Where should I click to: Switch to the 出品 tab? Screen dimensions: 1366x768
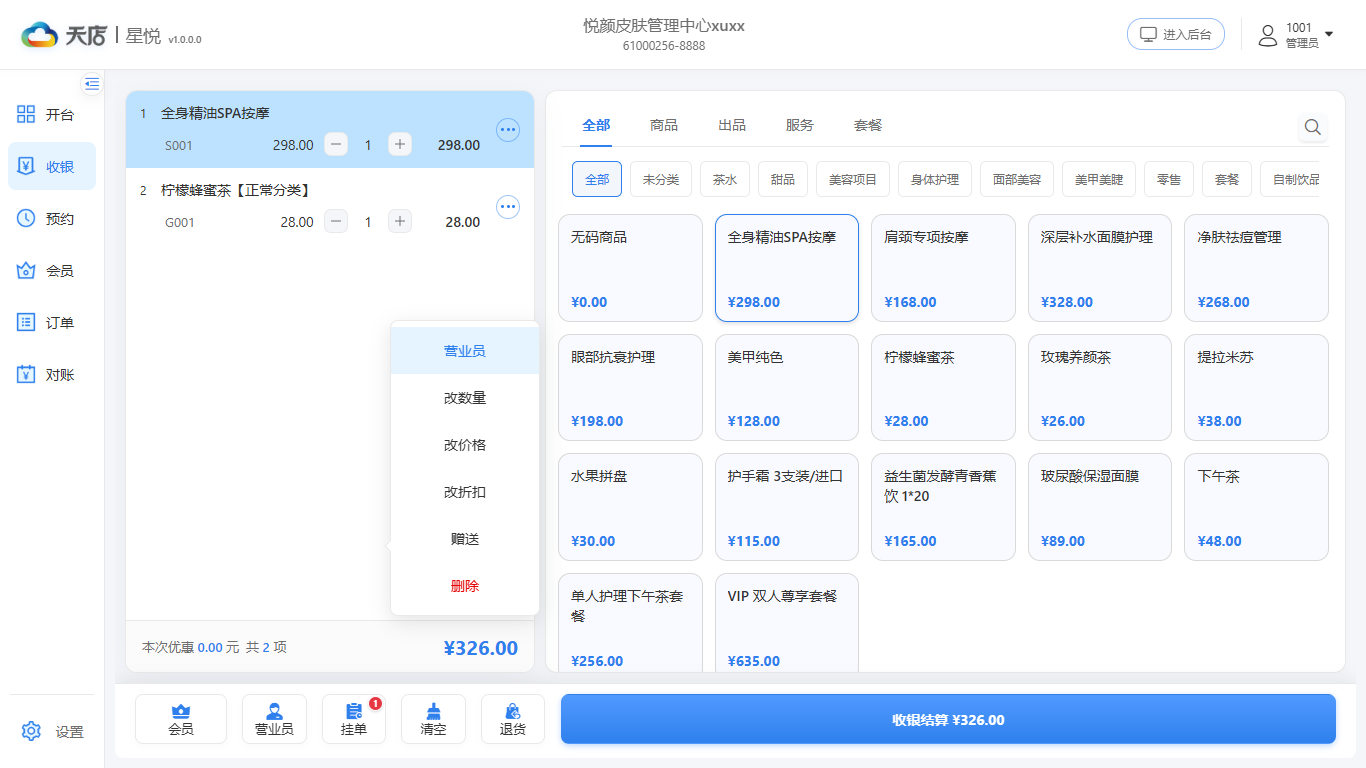(732, 125)
